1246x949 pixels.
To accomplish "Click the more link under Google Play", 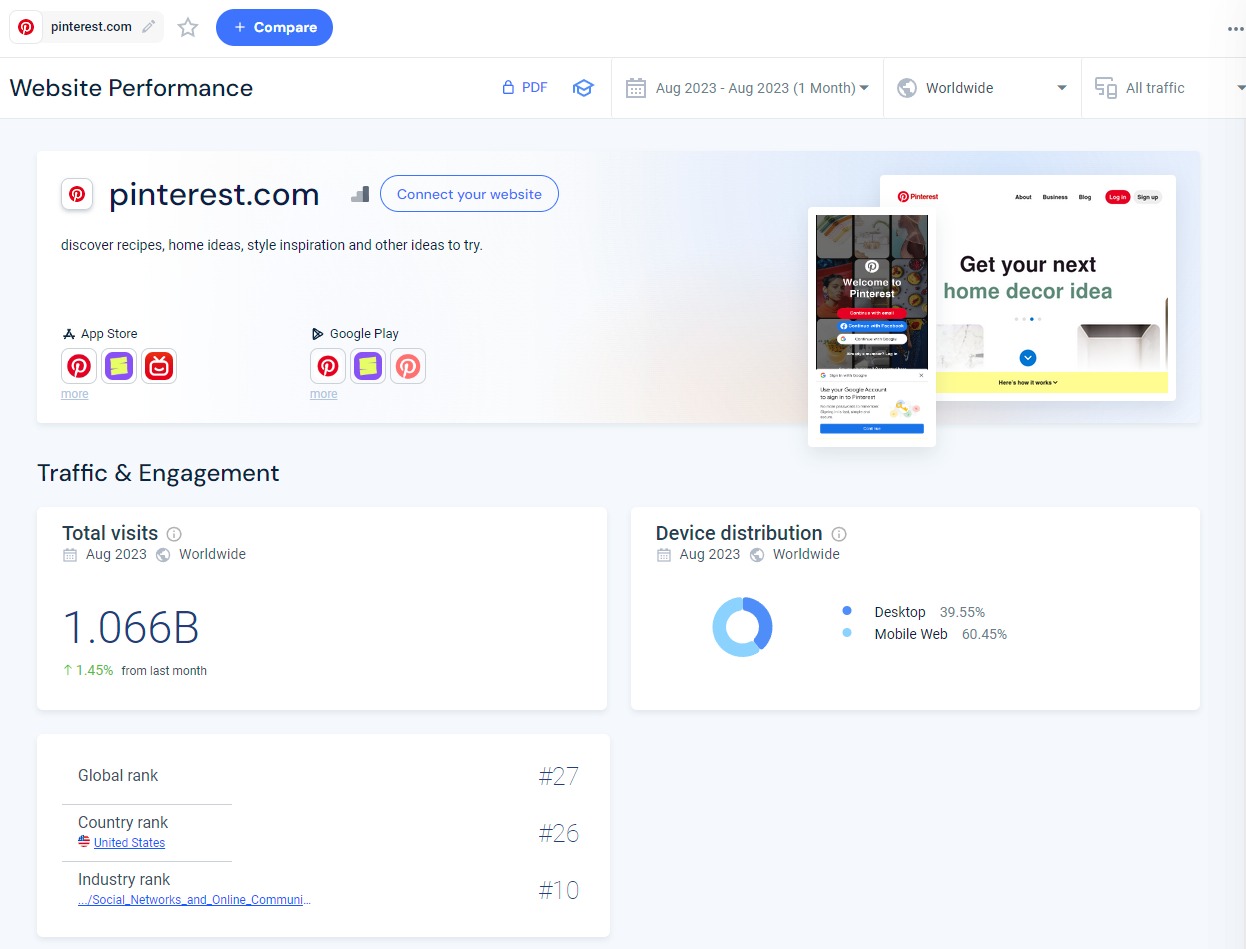I will 324,394.
